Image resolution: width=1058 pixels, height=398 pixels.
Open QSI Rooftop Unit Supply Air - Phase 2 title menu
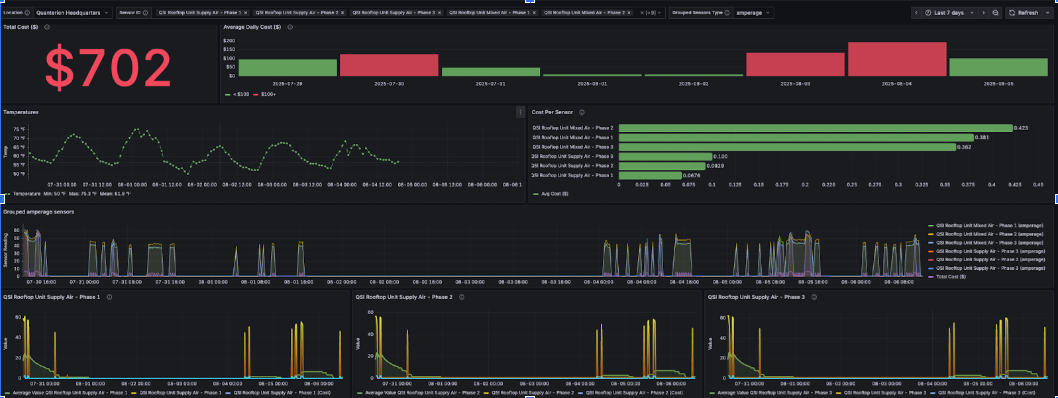pyautogui.click(x=404, y=296)
